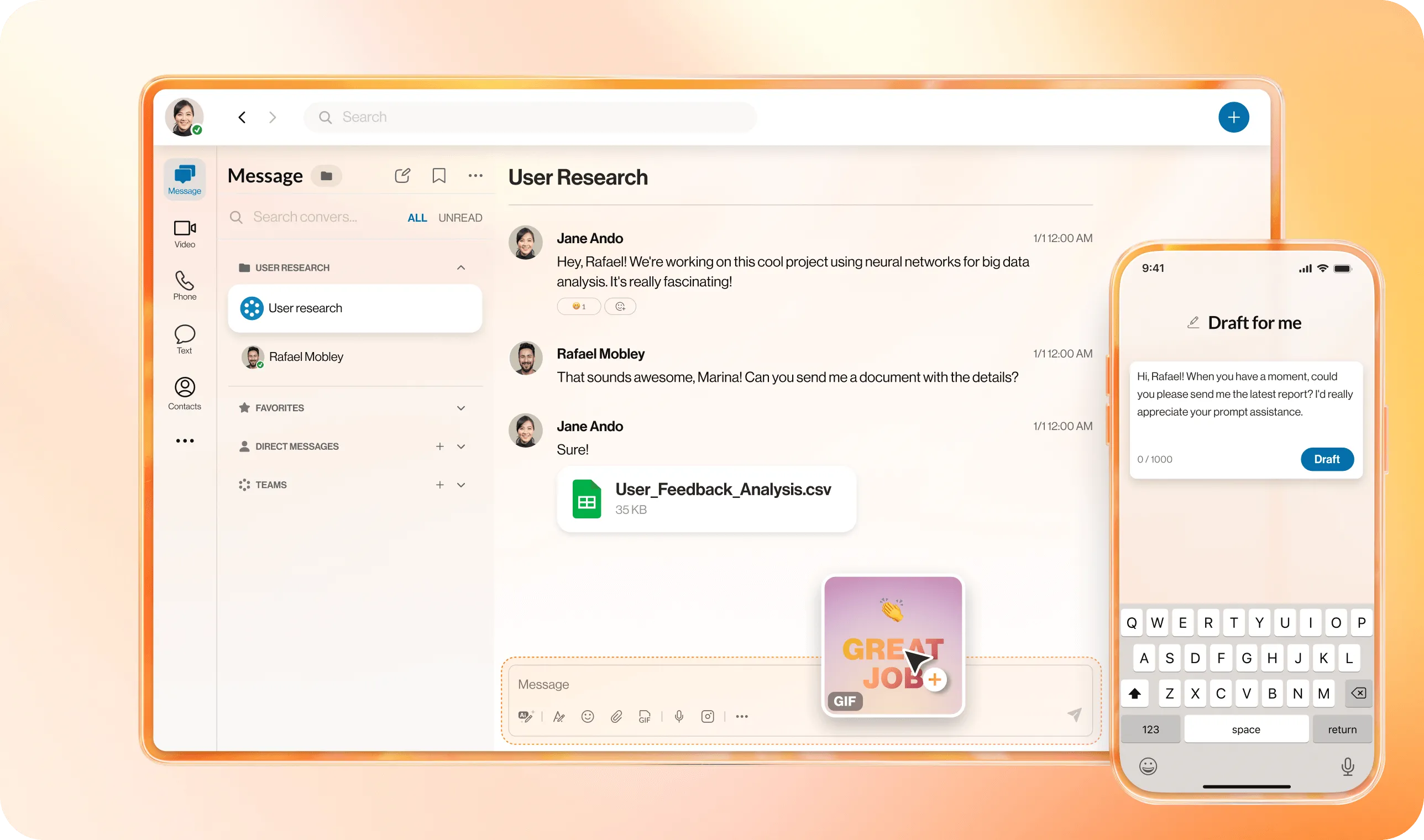Switch to the ALL conversations tab
This screenshot has height=840, width=1424.
[417, 217]
